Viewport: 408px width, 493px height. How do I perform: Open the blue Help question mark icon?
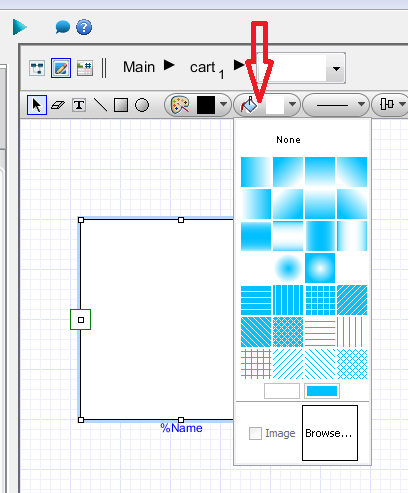click(x=84, y=27)
